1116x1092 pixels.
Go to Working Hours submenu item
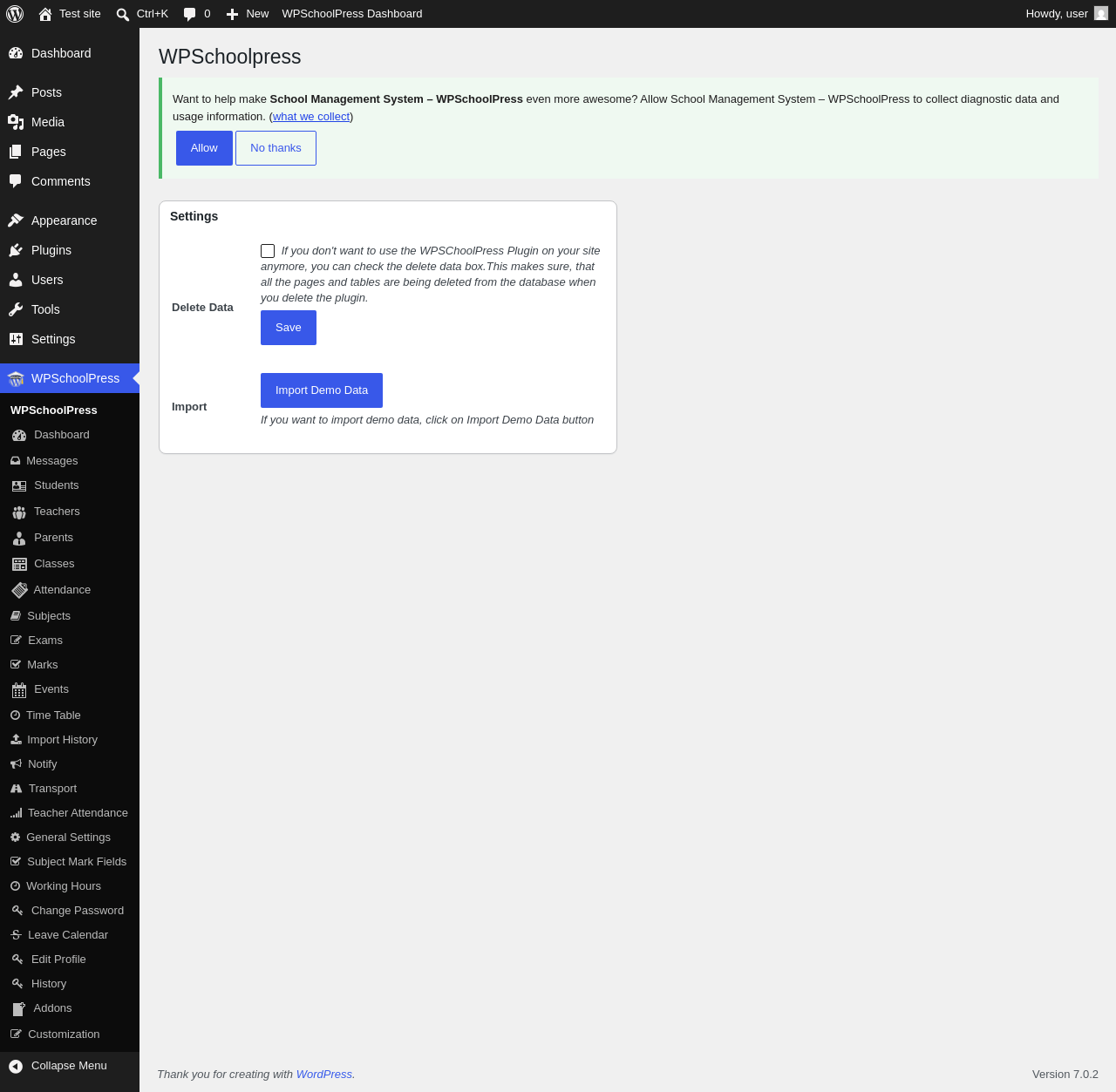(x=70, y=885)
